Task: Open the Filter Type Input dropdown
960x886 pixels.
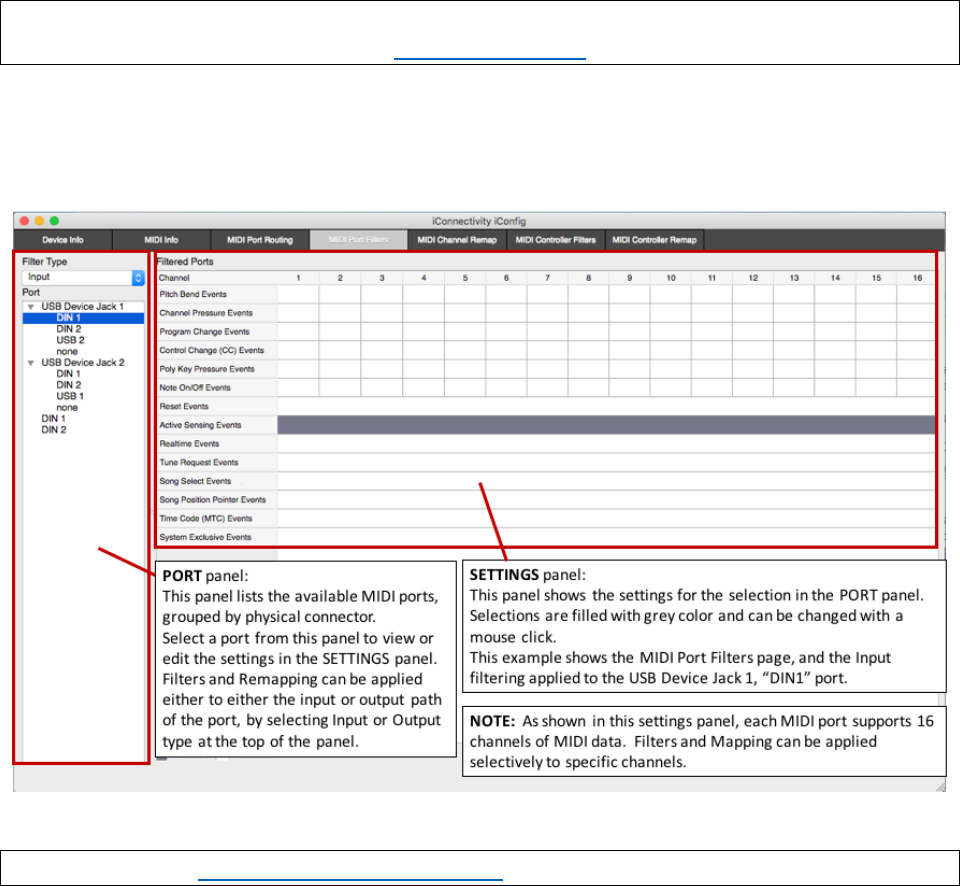Action: (84, 277)
